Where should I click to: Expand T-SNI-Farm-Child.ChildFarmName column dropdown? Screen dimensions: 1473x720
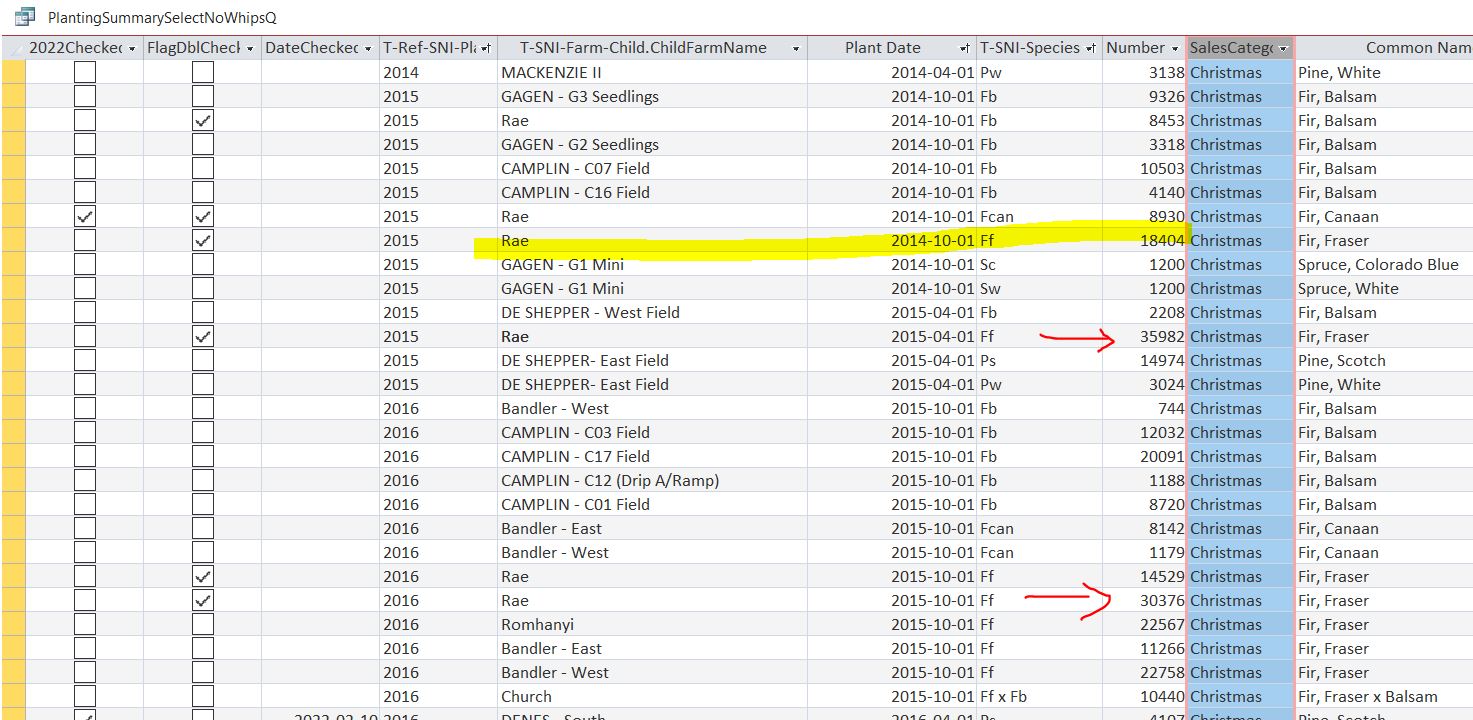coord(796,49)
